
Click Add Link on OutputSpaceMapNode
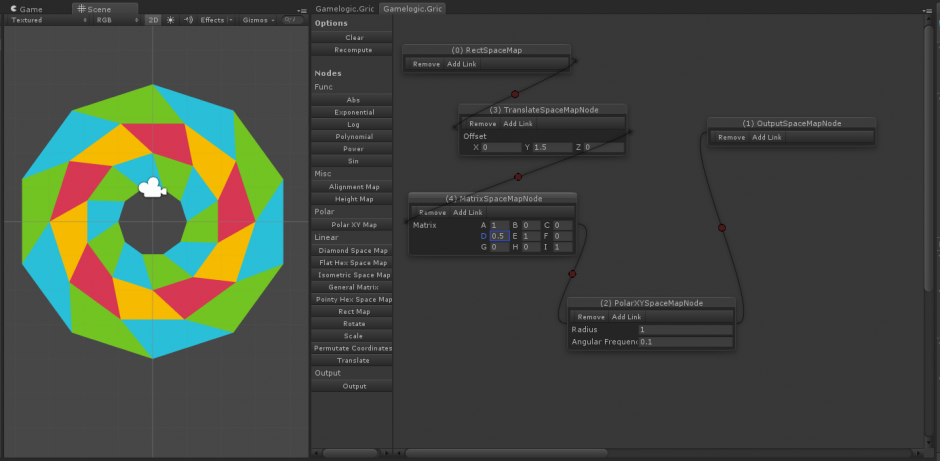coord(767,137)
